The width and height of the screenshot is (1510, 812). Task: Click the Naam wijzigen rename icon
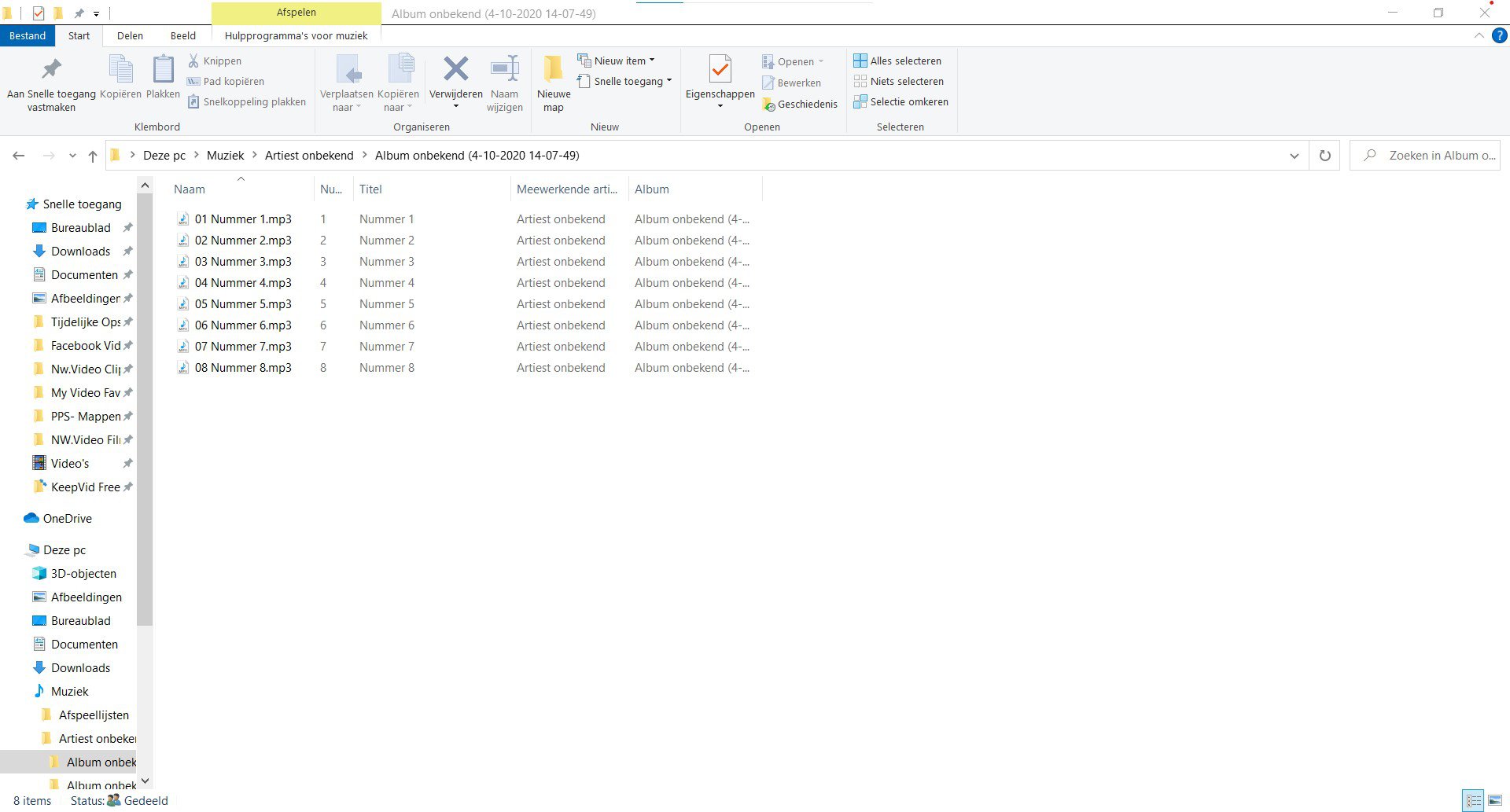click(x=504, y=69)
